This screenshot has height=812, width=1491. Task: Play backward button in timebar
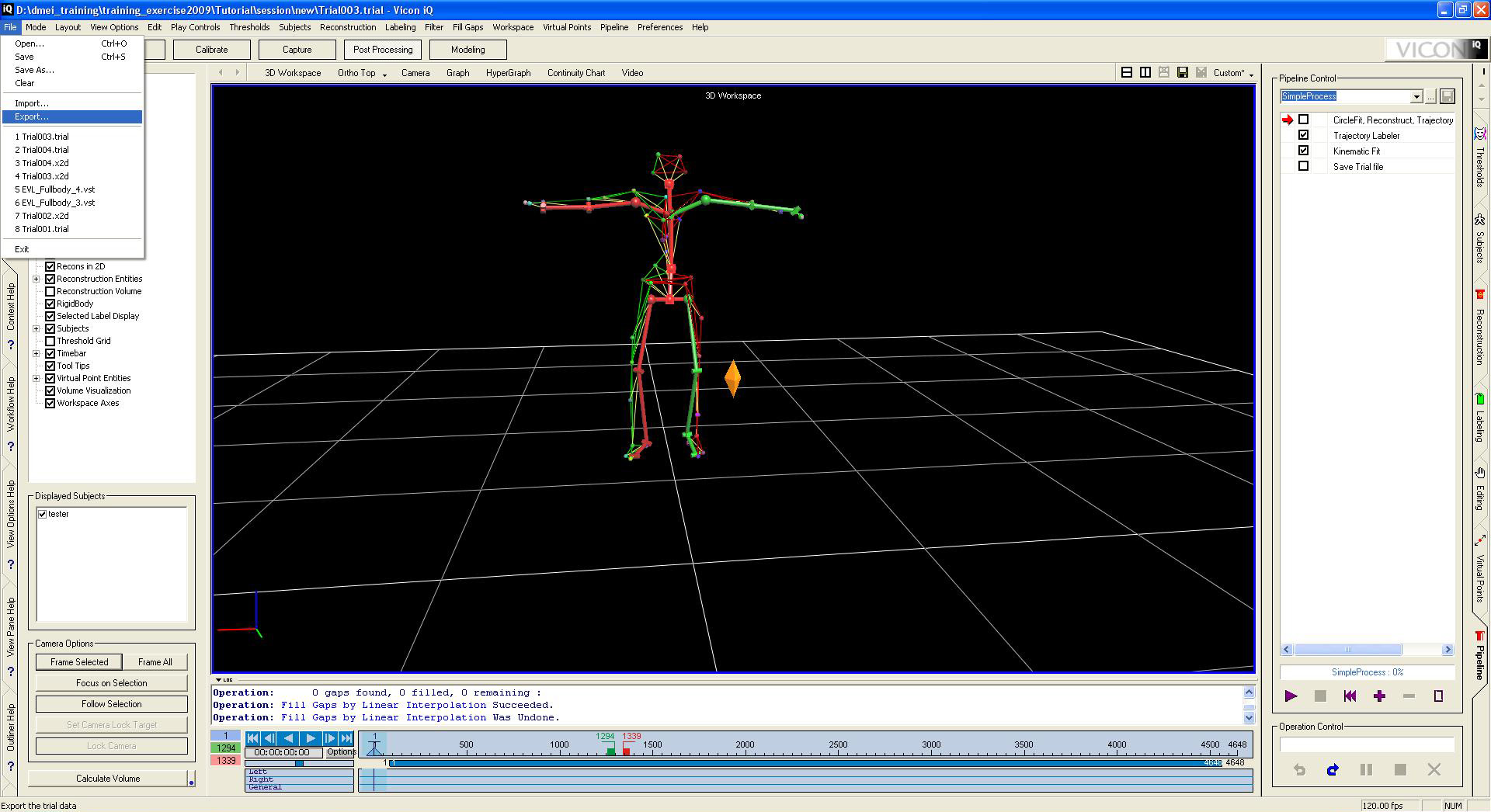click(289, 738)
